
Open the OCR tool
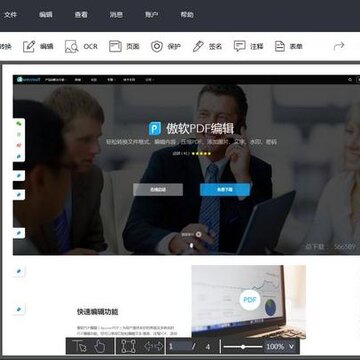[x=81, y=46]
